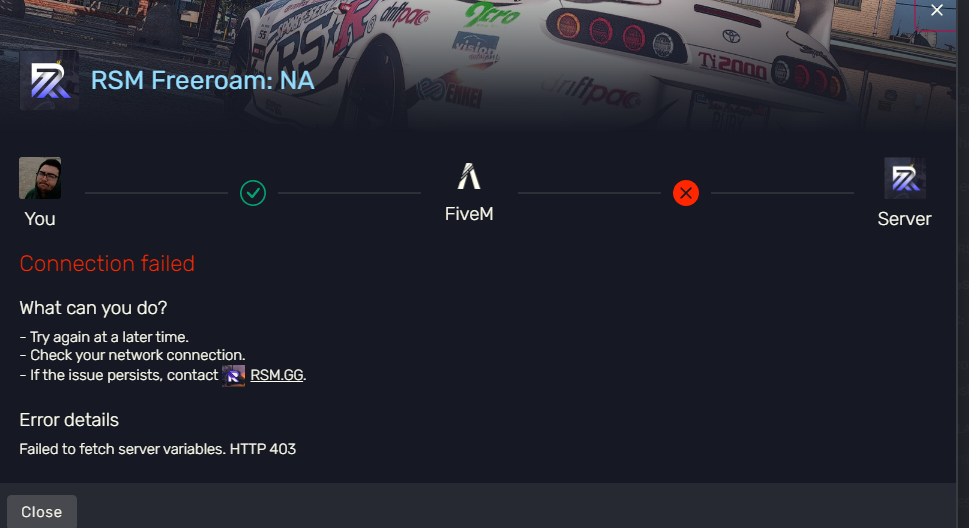This screenshot has height=528, width=969.
Task: Click the RSM server logo beside title
Action: click(49, 80)
